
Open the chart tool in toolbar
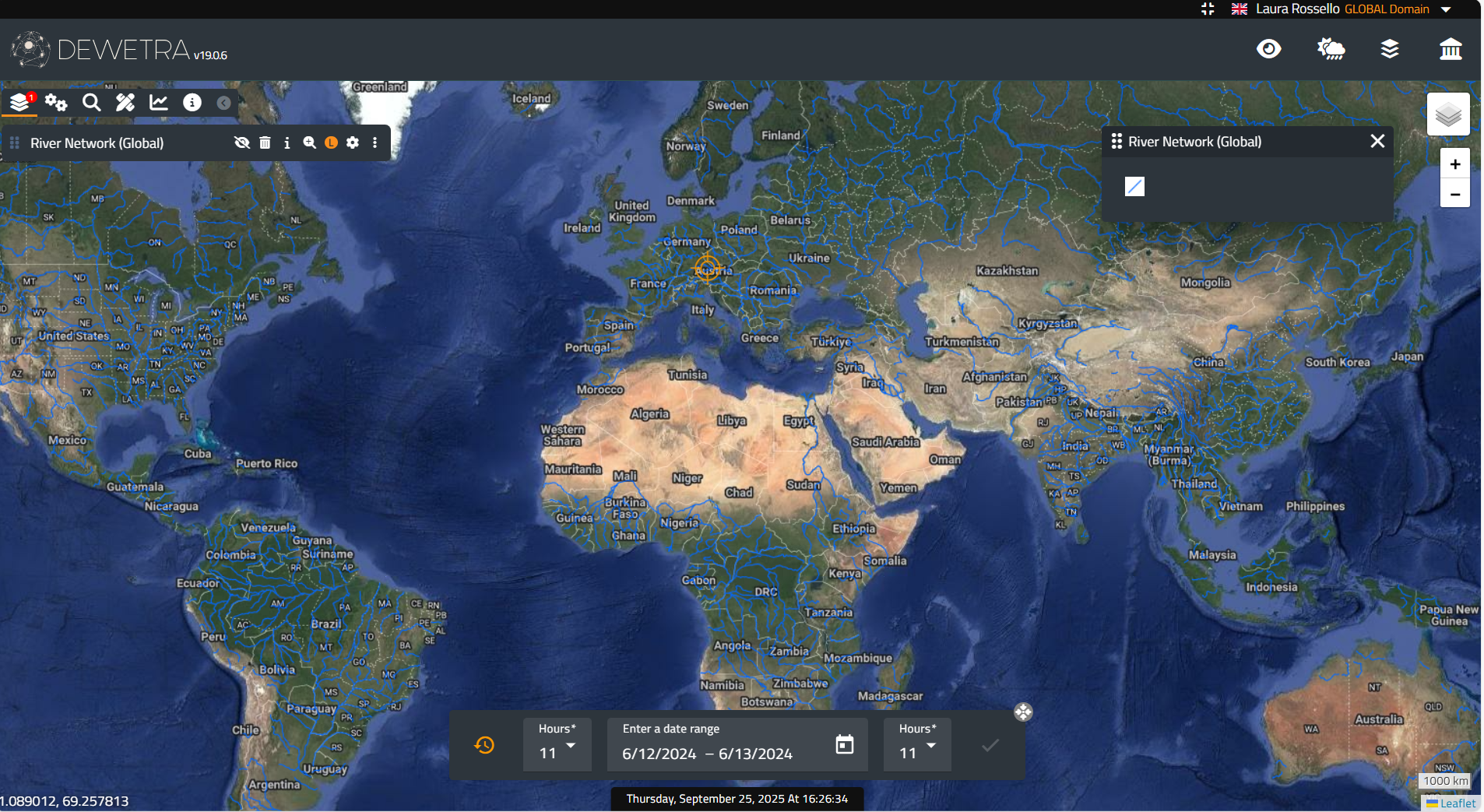159,103
